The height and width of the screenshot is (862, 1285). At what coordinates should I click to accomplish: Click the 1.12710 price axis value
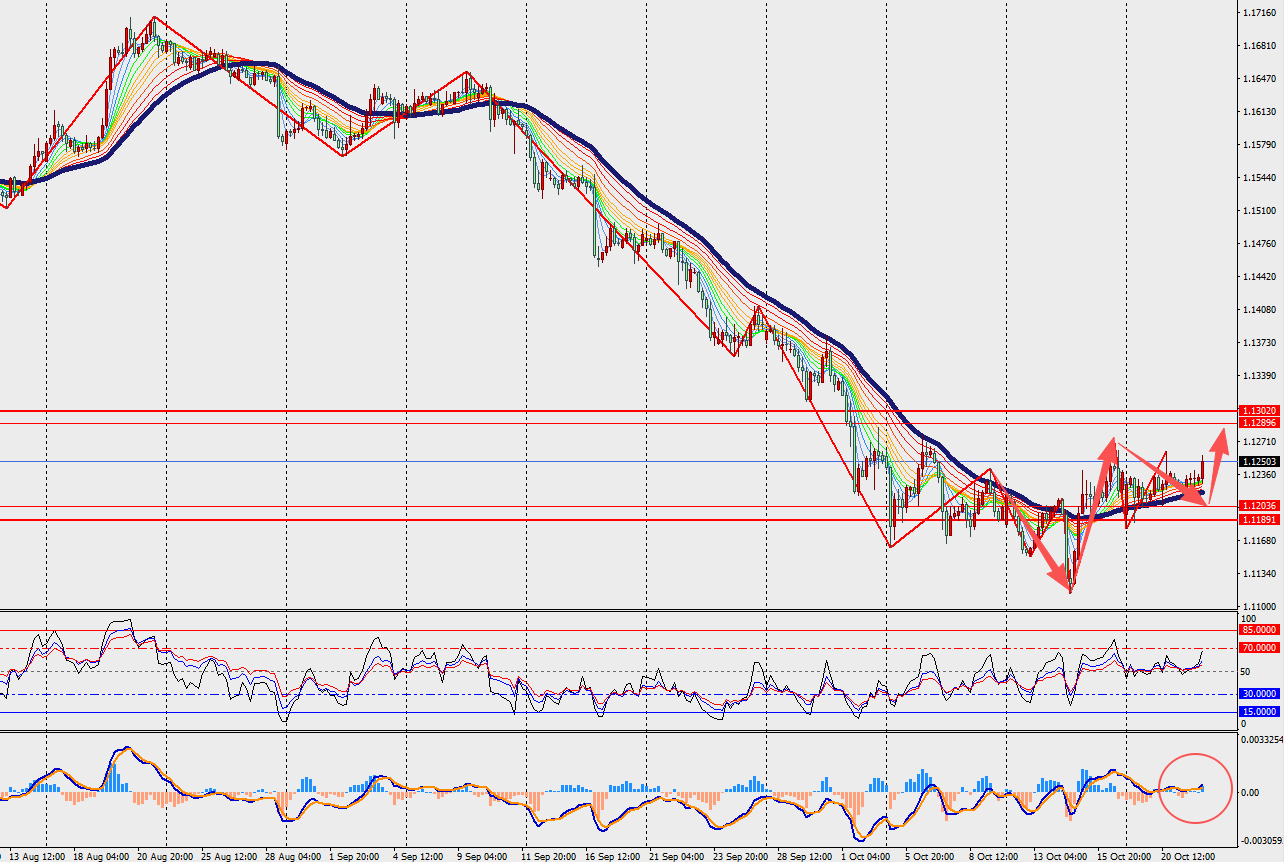point(1258,442)
